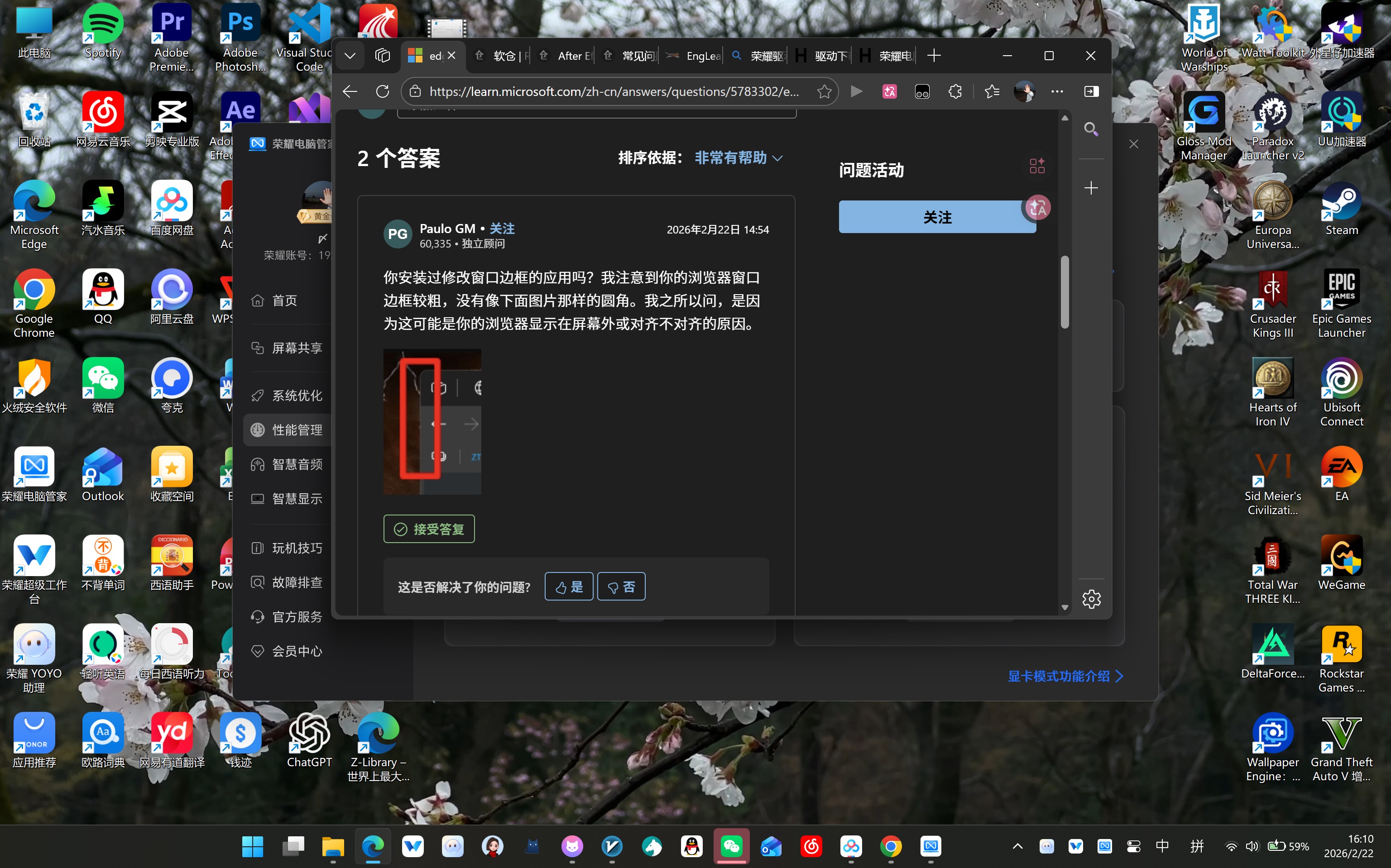Select 性能管理 in Honor PC Manager
The height and width of the screenshot is (868, 1391).
(287, 429)
